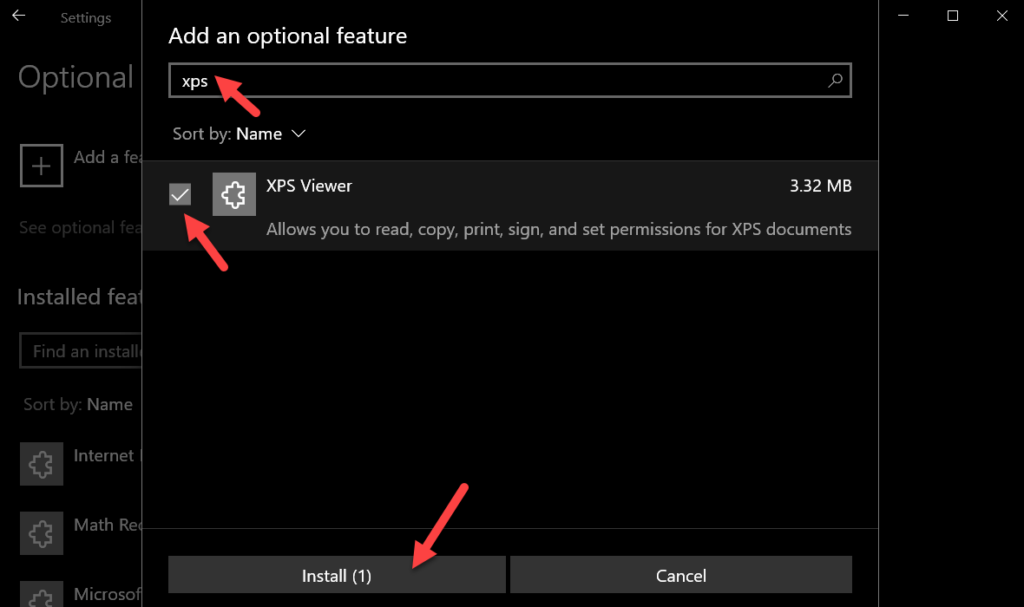Click XPS Viewer description text row

(x=558, y=229)
